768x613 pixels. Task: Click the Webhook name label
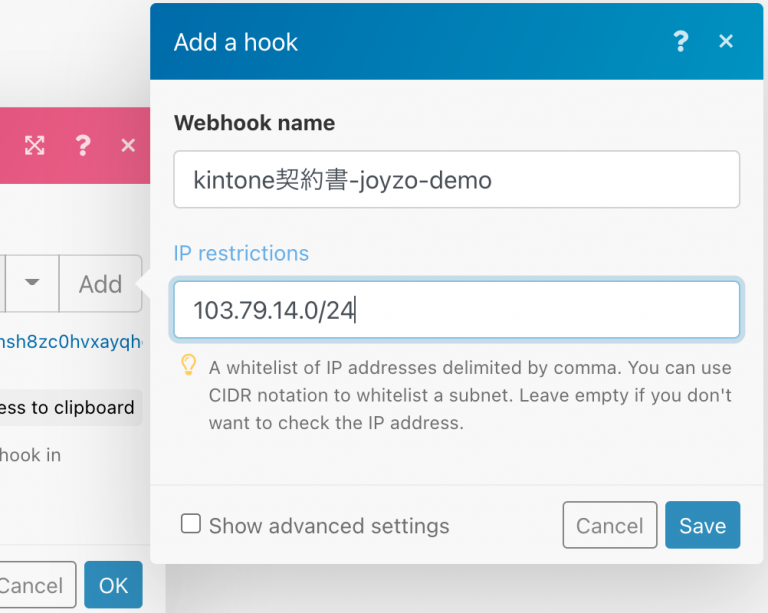coord(254,123)
